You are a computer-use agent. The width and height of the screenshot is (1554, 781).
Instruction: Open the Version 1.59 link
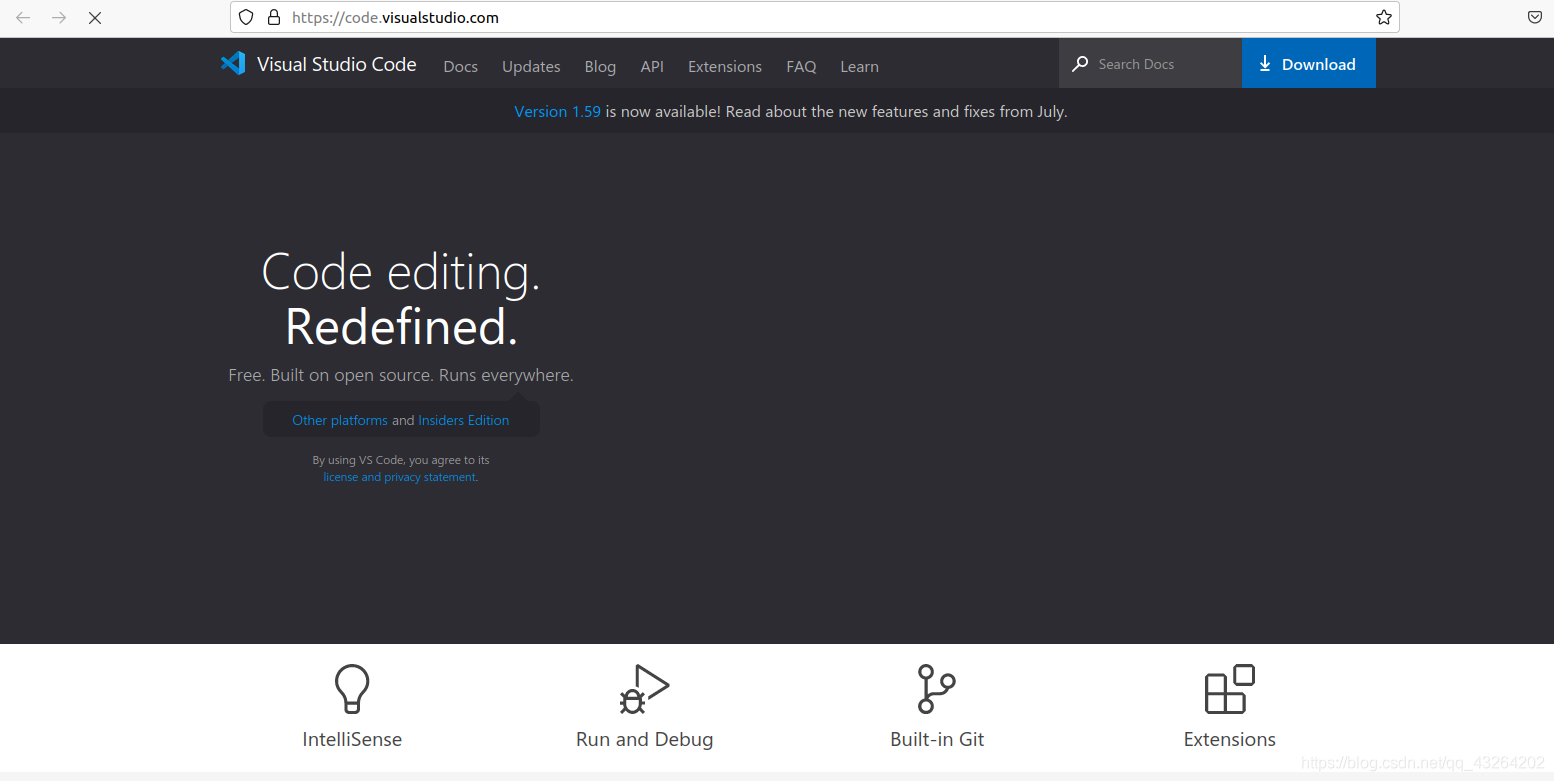click(557, 112)
